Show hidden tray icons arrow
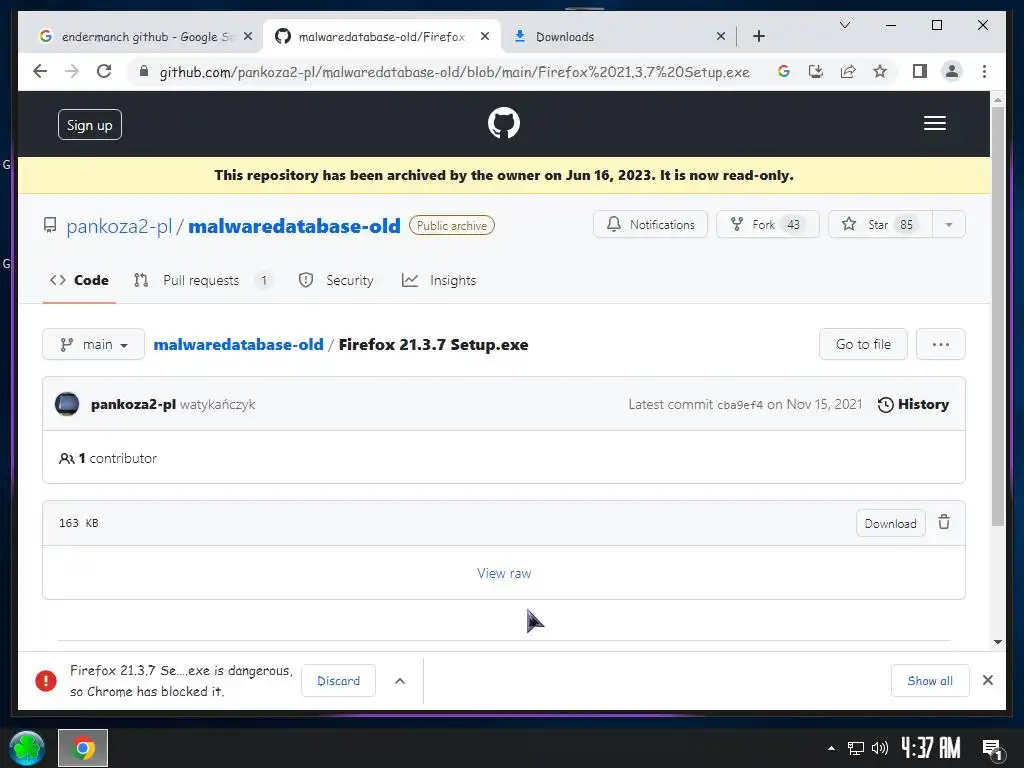 click(831, 748)
